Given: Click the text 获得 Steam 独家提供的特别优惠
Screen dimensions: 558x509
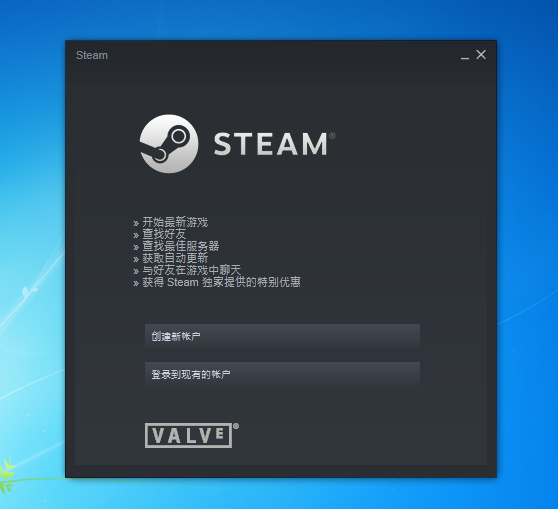Looking at the screenshot, I should pos(221,282).
